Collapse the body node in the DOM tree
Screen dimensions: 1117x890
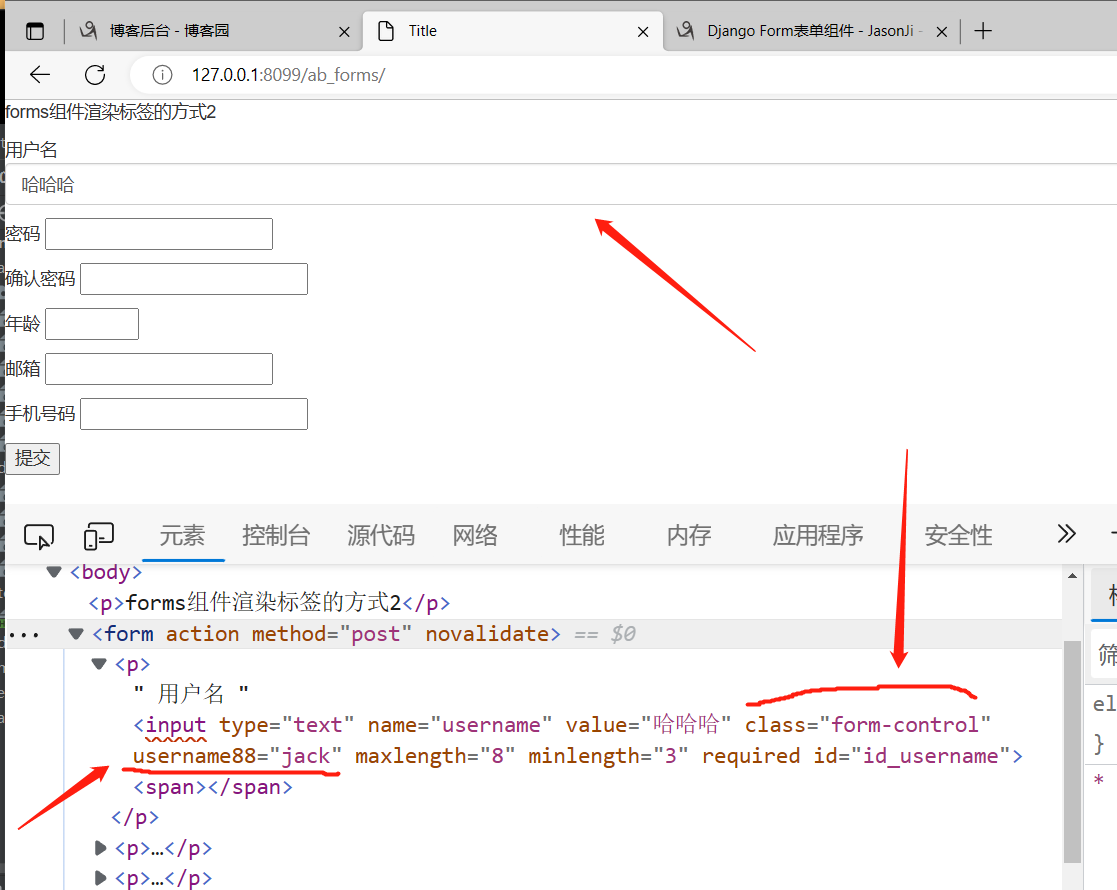53,571
